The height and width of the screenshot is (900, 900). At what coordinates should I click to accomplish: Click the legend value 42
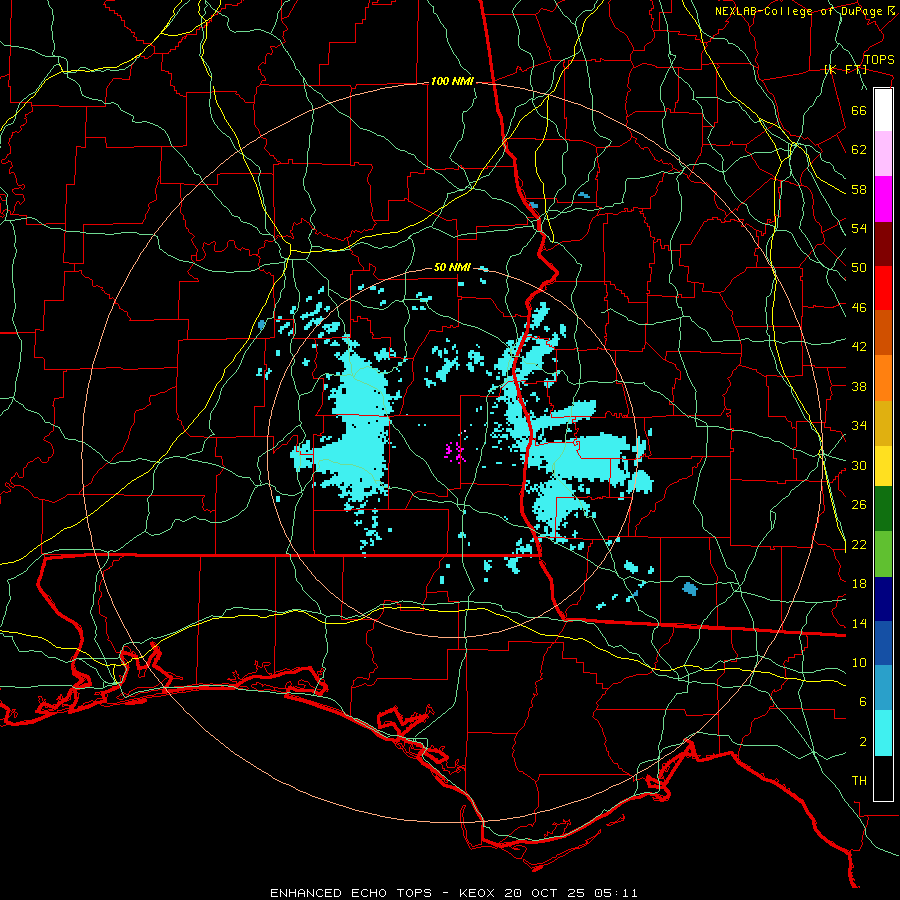click(x=859, y=347)
